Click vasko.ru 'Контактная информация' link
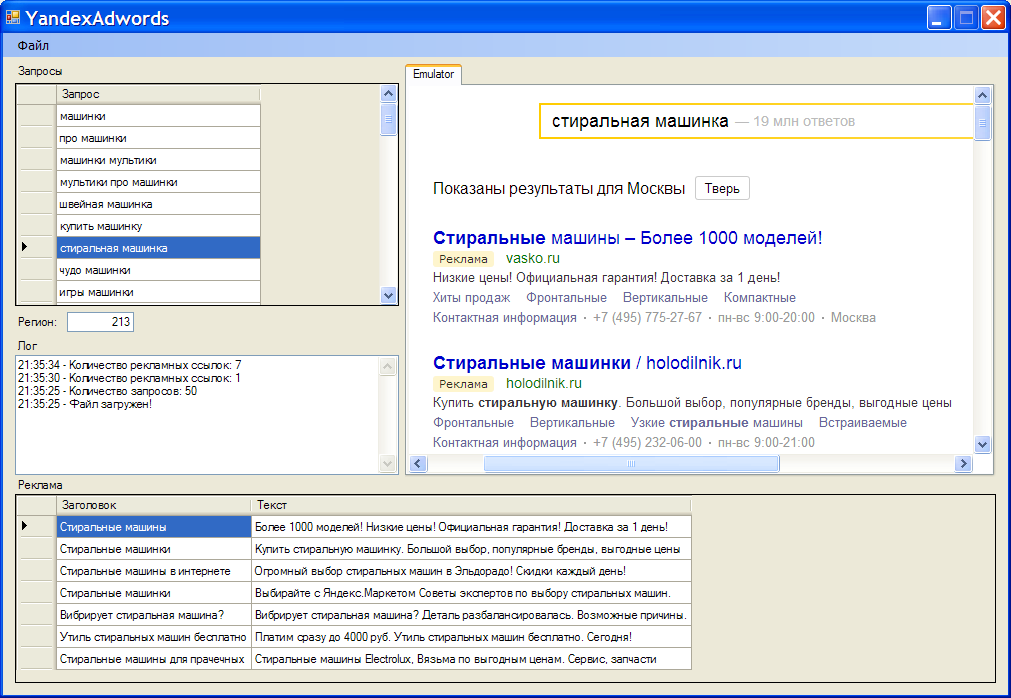The image size is (1011, 698). 504,318
